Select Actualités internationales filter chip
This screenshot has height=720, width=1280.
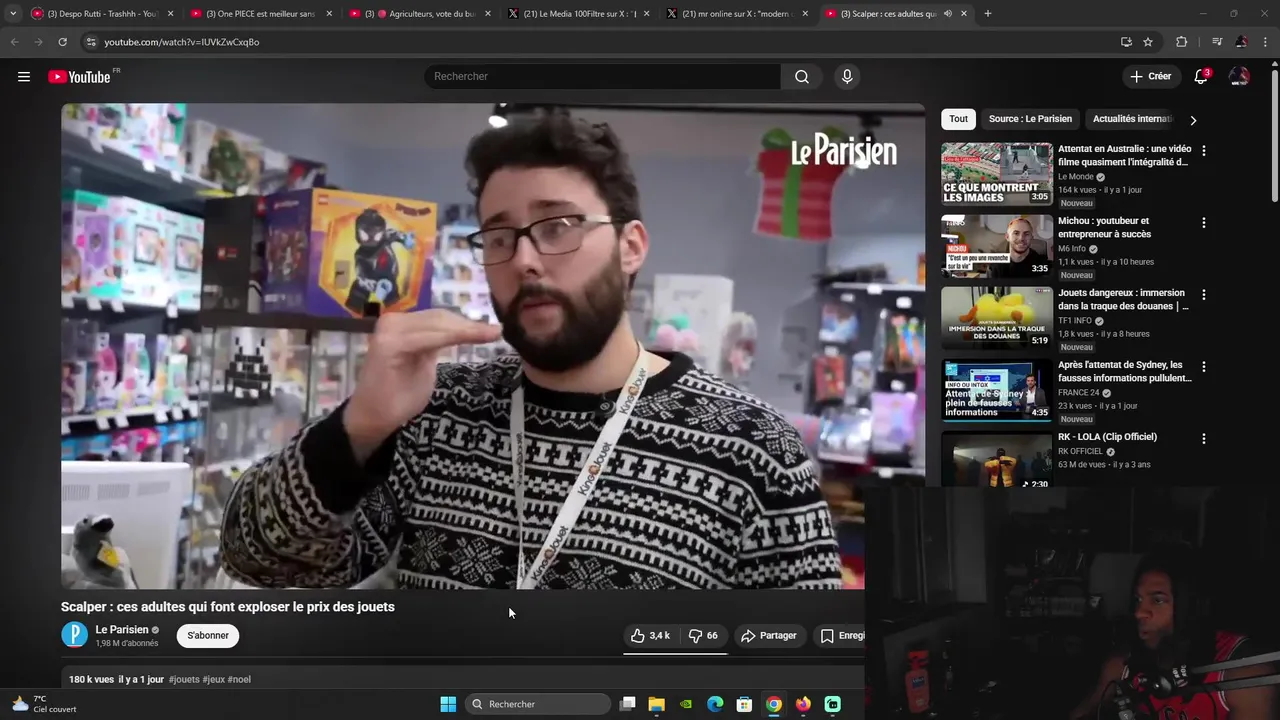1131,119
